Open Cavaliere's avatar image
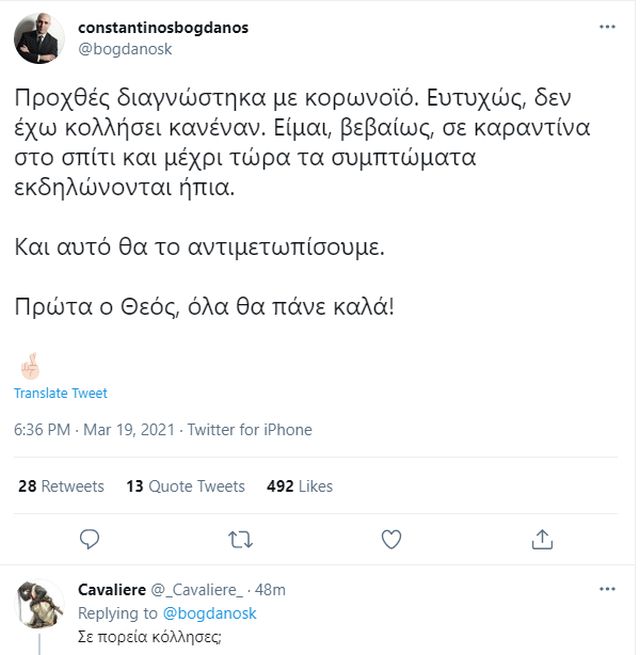The image size is (640, 655). (x=42, y=604)
